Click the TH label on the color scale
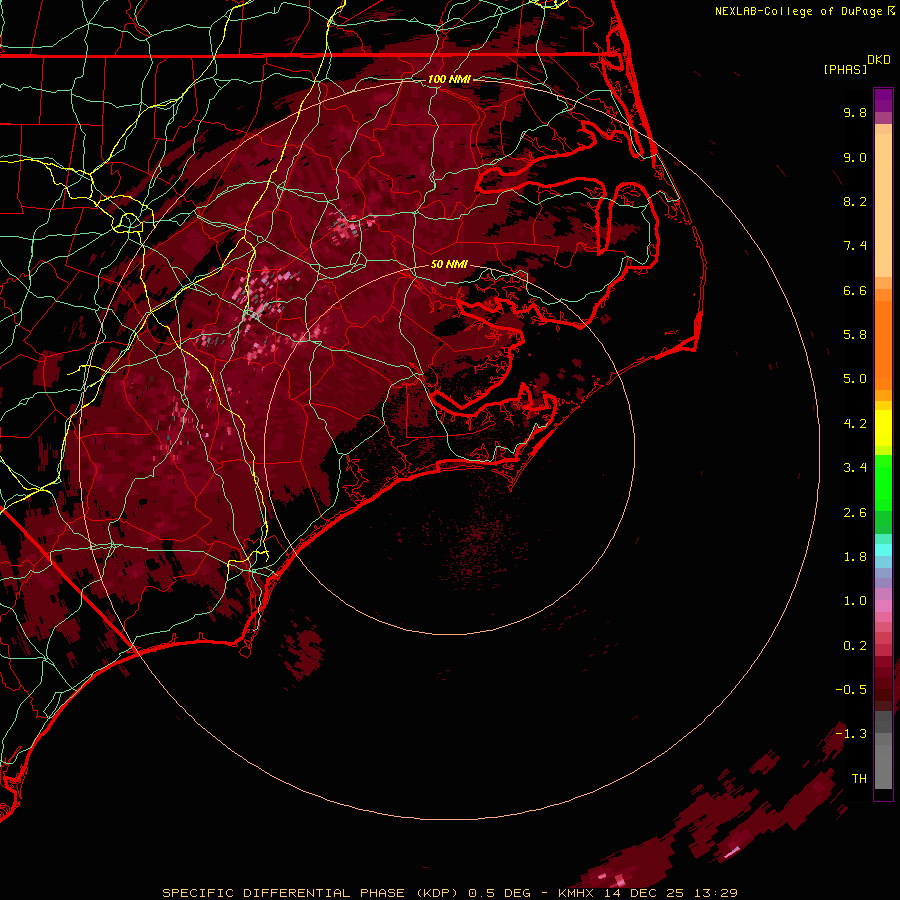The width and height of the screenshot is (900, 900). pos(859,779)
